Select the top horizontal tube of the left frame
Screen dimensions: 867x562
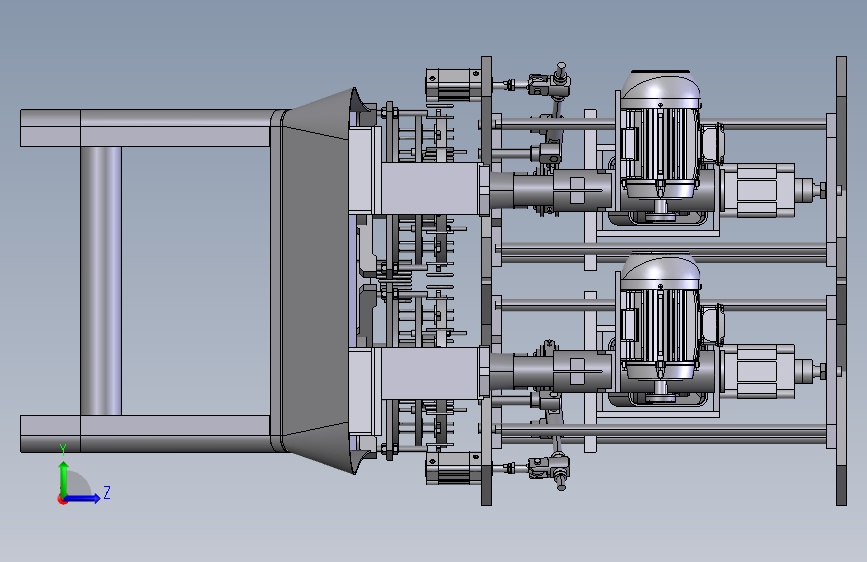point(147,128)
